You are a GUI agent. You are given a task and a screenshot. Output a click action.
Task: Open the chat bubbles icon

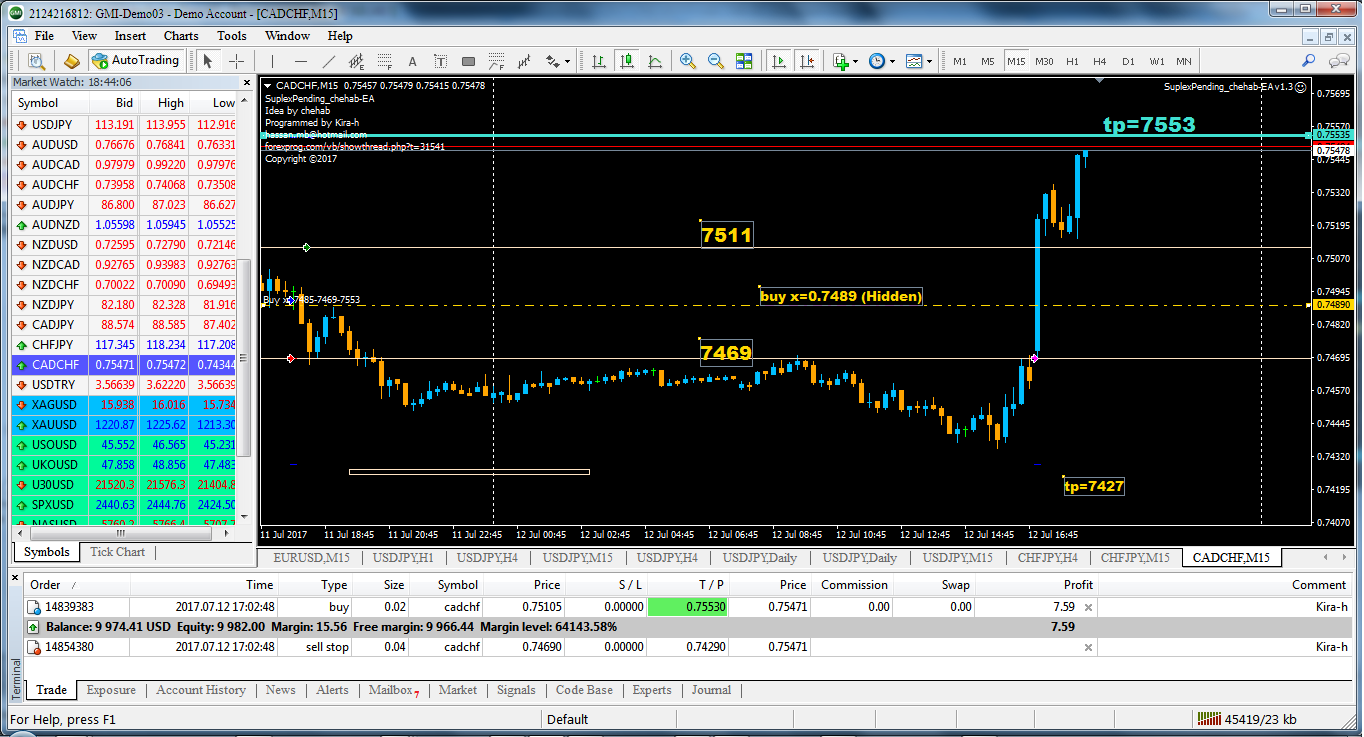(x=1340, y=61)
